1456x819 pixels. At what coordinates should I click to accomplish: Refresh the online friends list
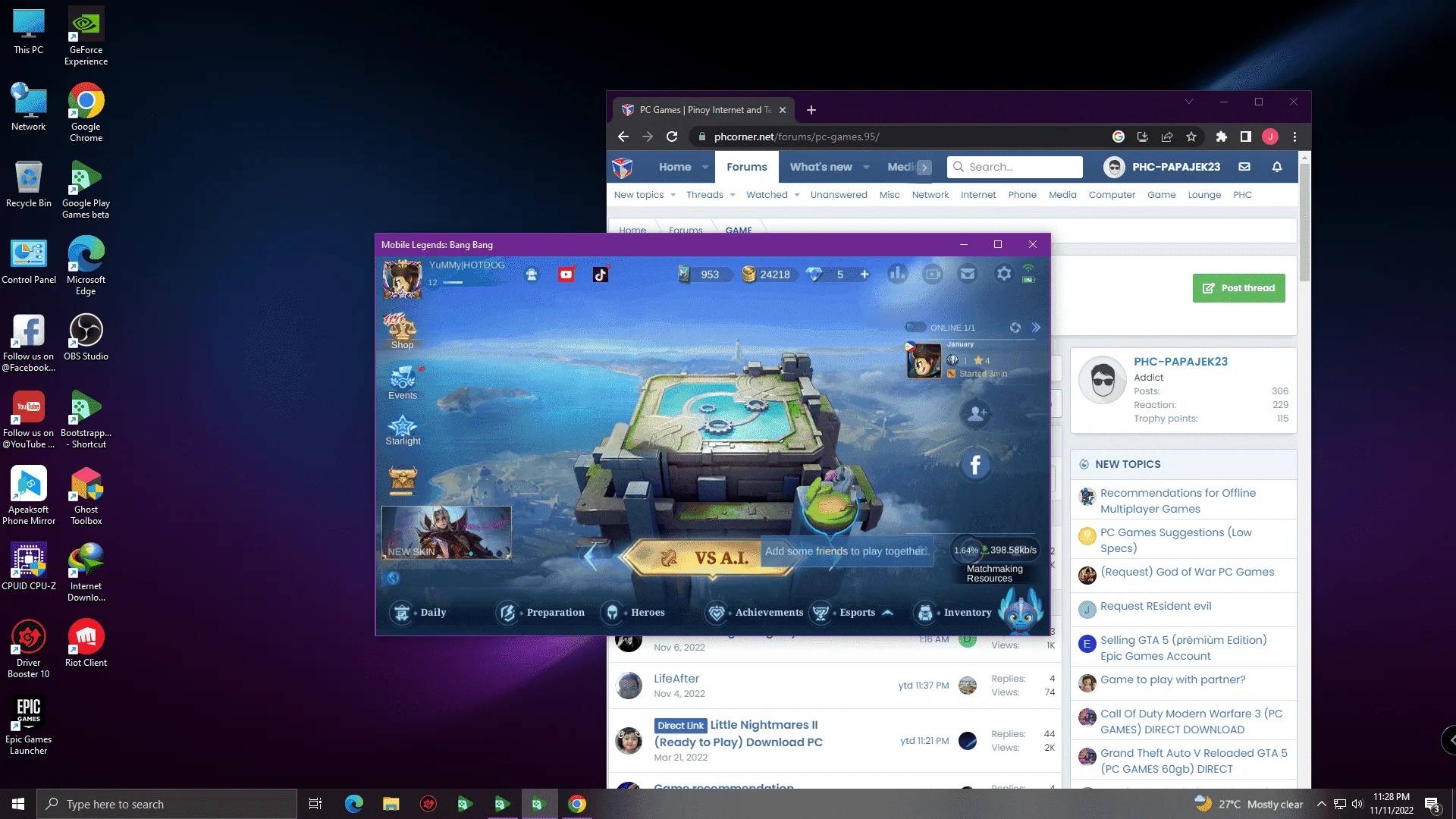click(x=1015, y=328)
